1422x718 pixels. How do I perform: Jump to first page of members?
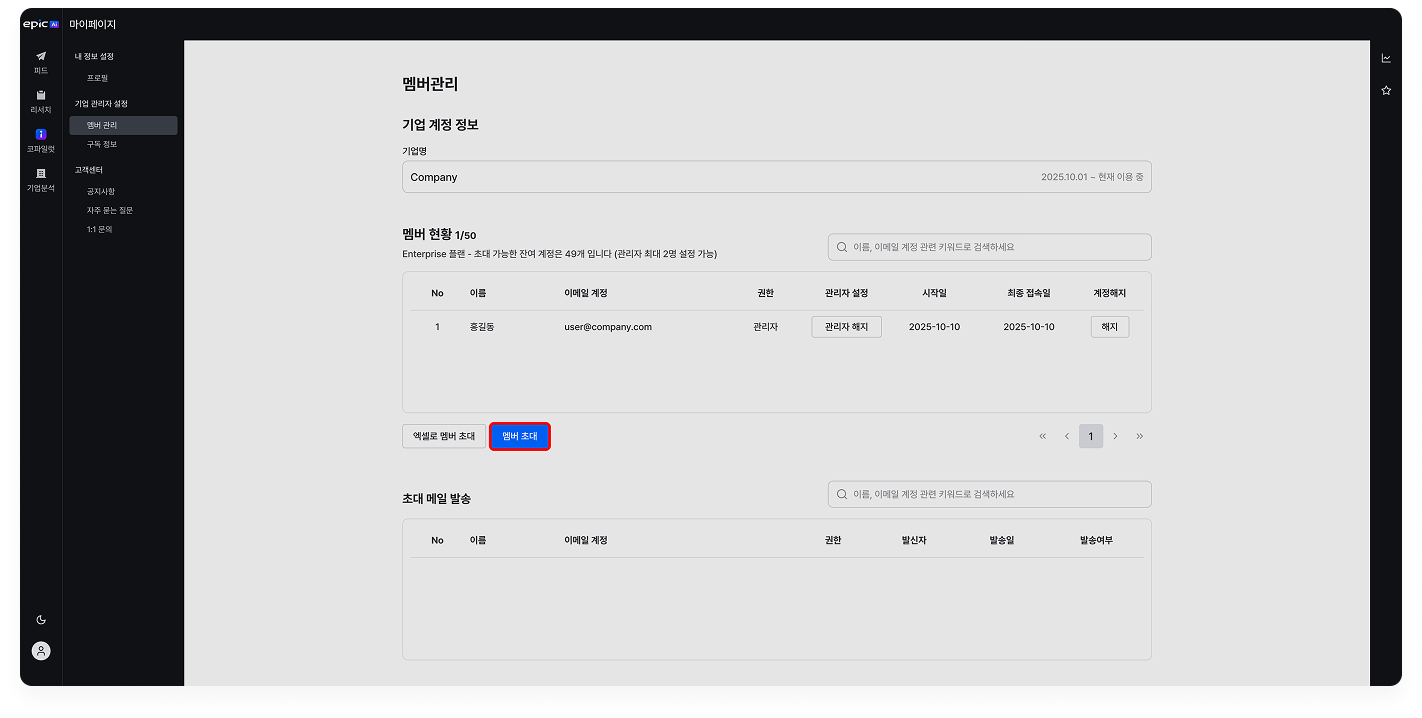tap(1043, 436)
